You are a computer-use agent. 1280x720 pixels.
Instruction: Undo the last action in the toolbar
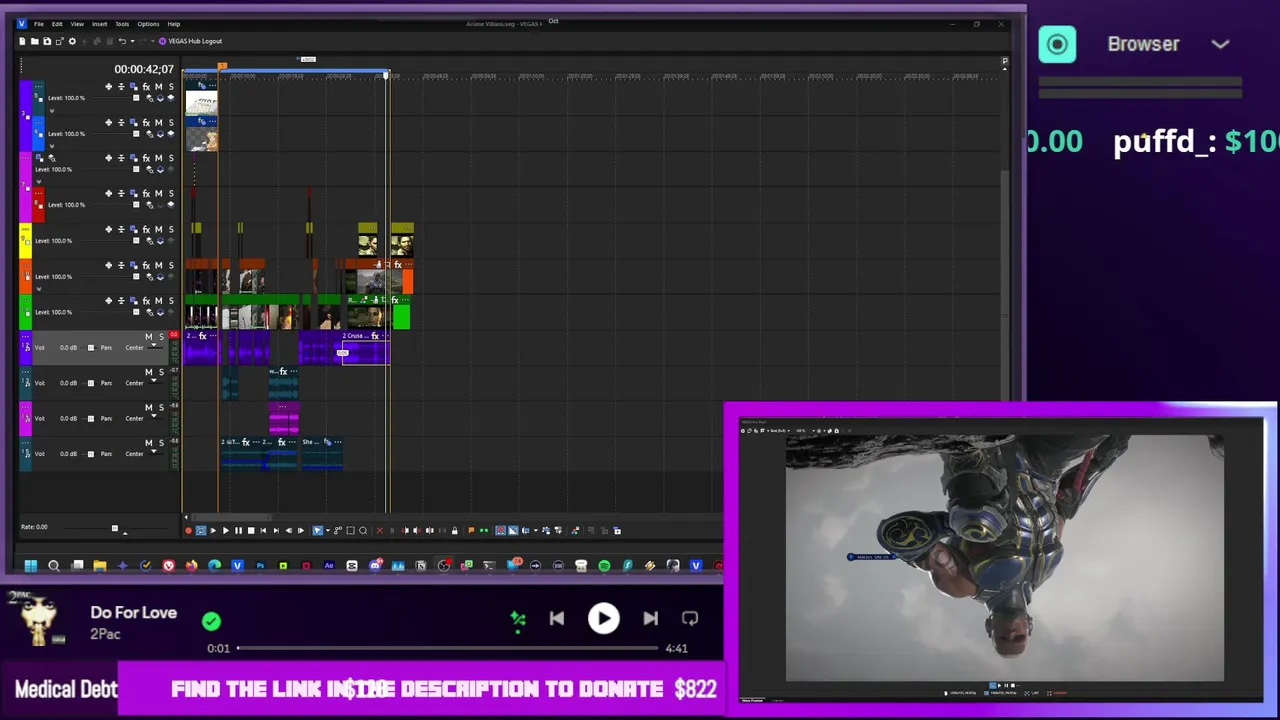[122, 41]
